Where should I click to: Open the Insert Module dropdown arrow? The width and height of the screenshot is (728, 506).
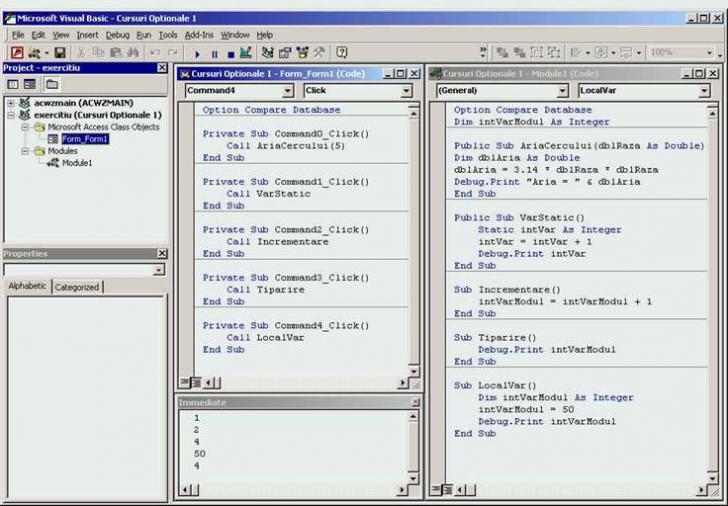46,53
